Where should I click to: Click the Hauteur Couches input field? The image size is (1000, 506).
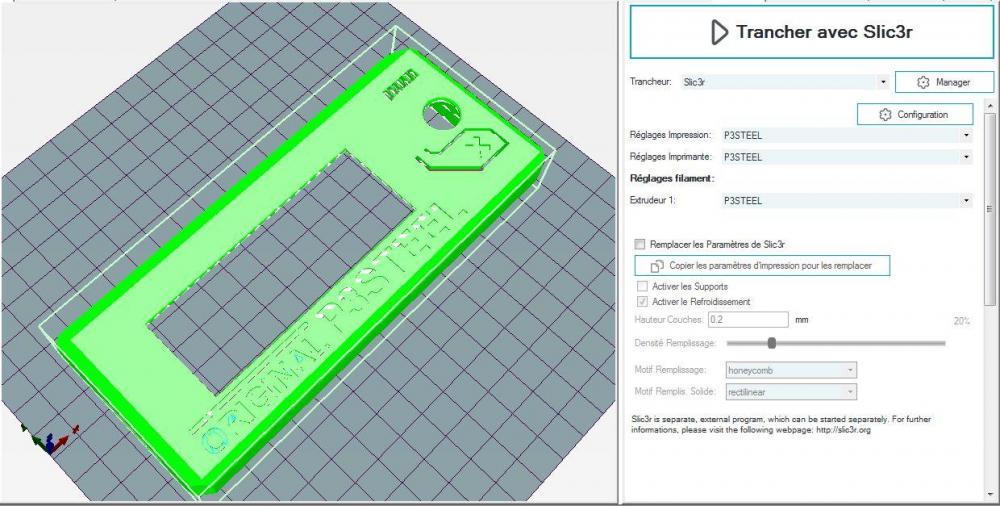pos(748,320)
